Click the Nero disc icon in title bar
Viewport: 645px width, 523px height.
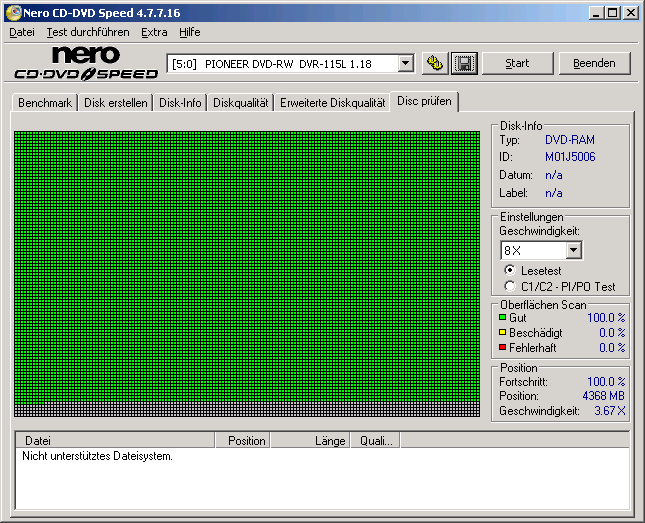(x=13, y=13)
